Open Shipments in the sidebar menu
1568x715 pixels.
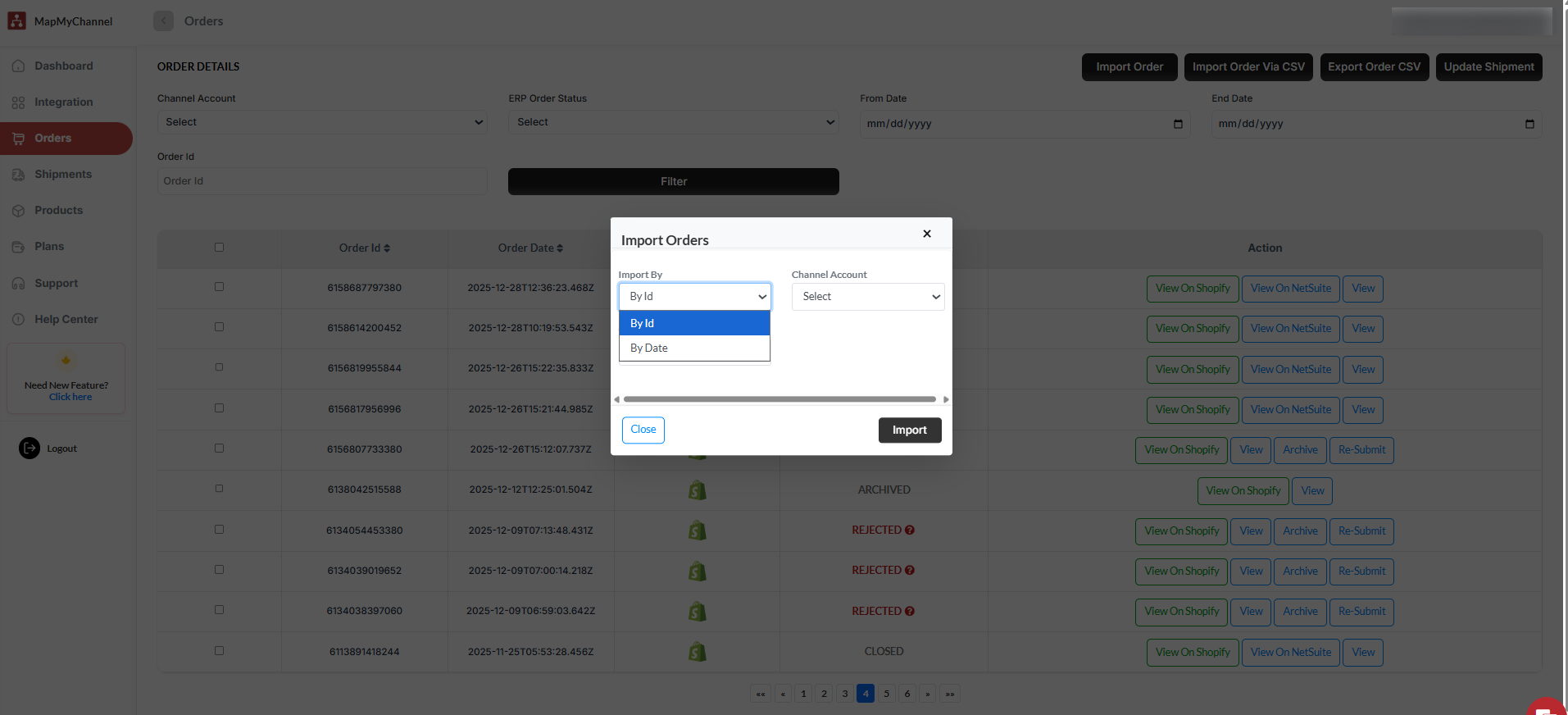(x=63, y=175)
